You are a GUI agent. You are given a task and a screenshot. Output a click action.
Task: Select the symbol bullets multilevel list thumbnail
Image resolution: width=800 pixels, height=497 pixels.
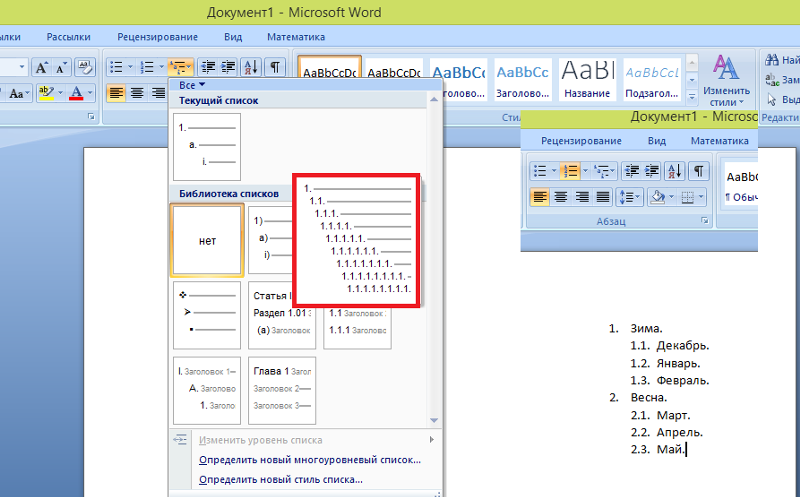207,315
